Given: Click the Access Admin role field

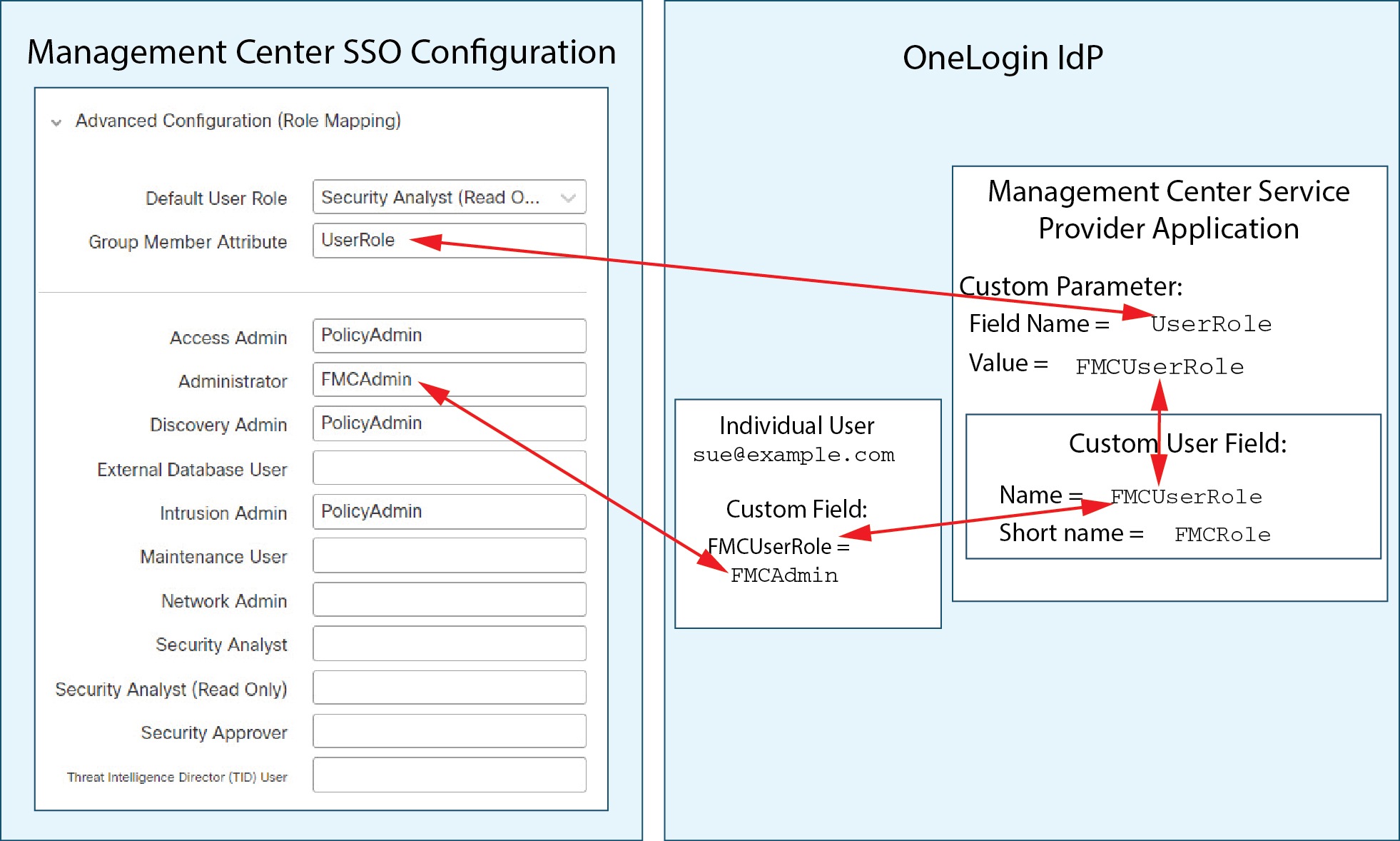Looking at the screenshot, I should 449,335.
